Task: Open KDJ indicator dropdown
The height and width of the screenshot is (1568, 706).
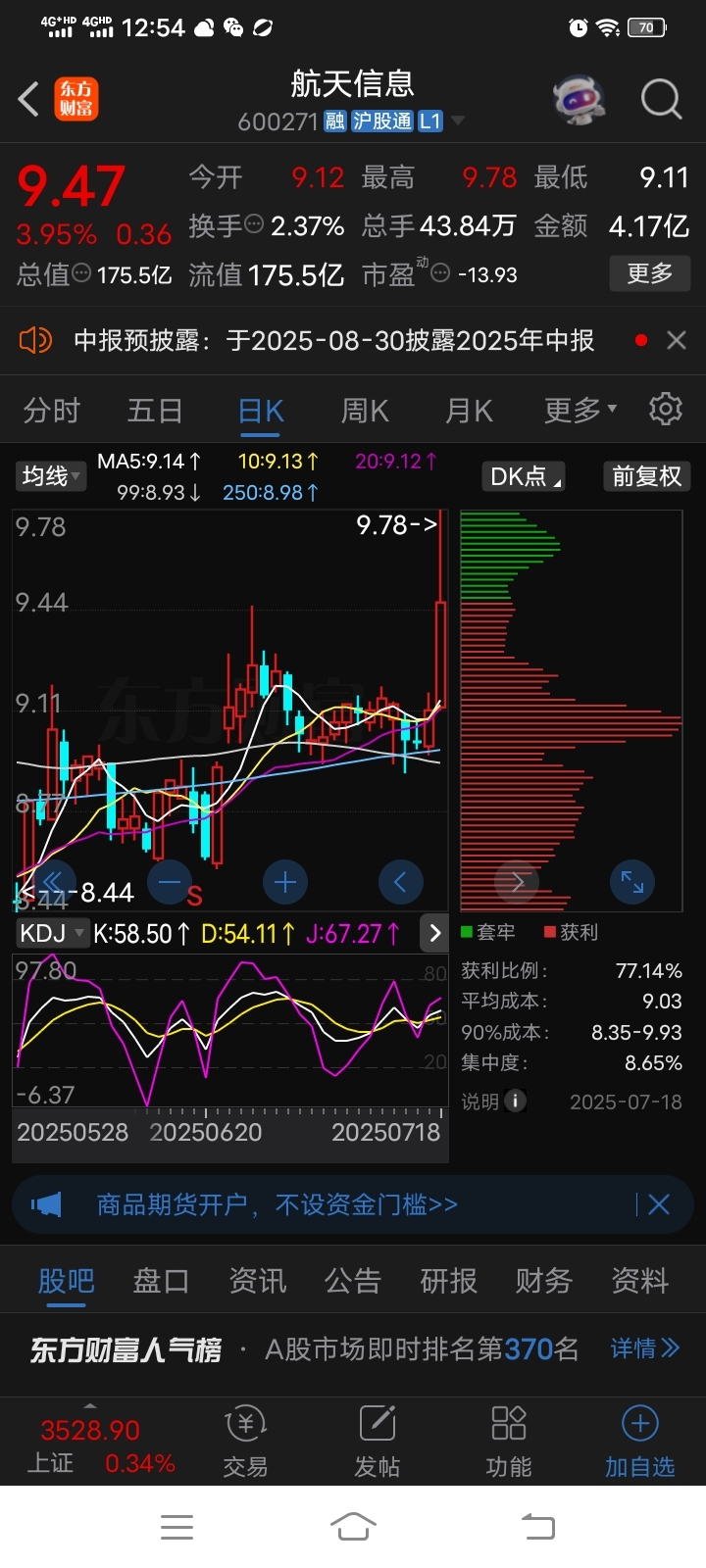Action: (52, 933)
